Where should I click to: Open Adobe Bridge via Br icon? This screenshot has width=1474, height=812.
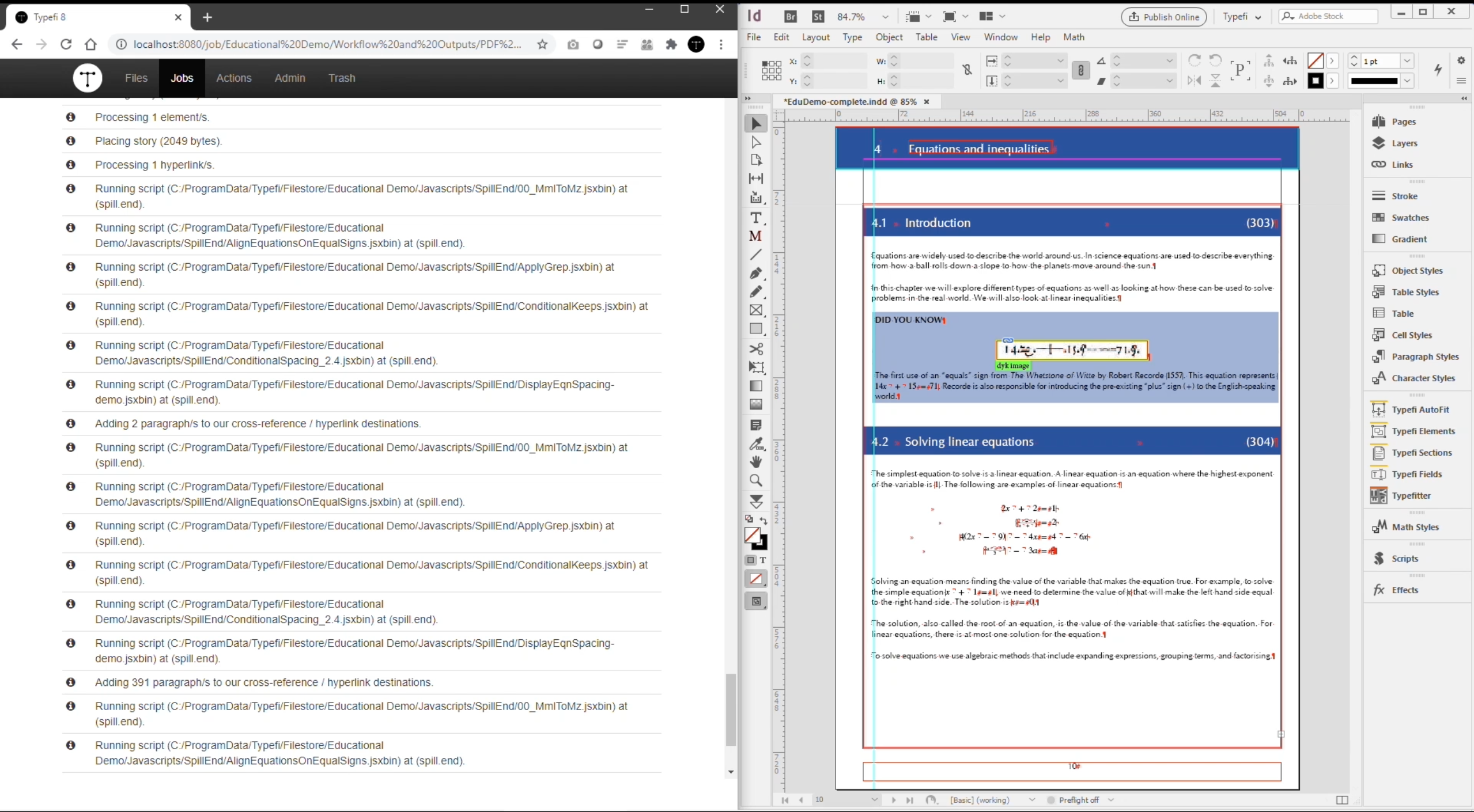click(x=791, y=17)
